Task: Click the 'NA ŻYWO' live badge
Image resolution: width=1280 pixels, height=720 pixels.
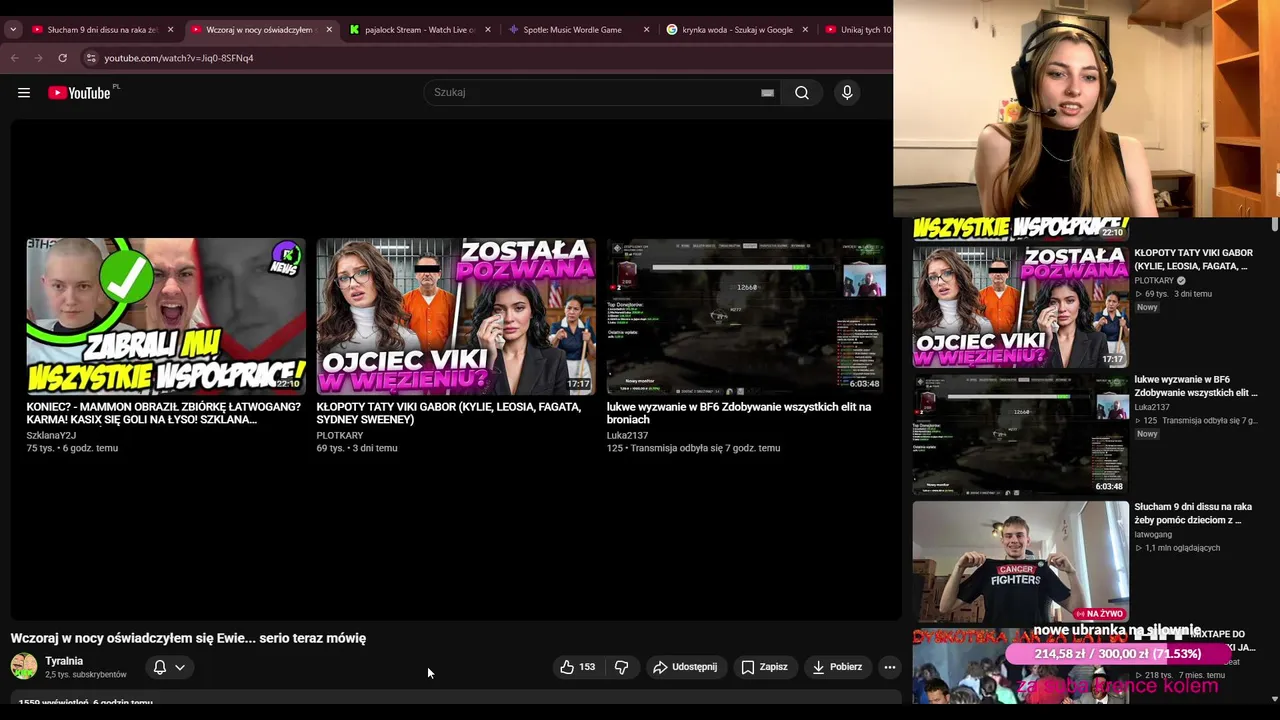Action: coord(1099,613)
